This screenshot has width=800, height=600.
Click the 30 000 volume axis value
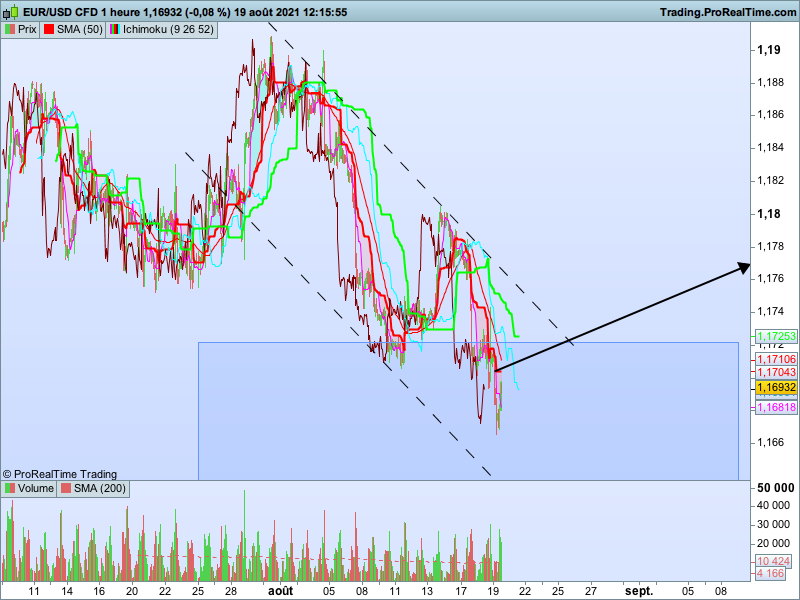[773, 524]
